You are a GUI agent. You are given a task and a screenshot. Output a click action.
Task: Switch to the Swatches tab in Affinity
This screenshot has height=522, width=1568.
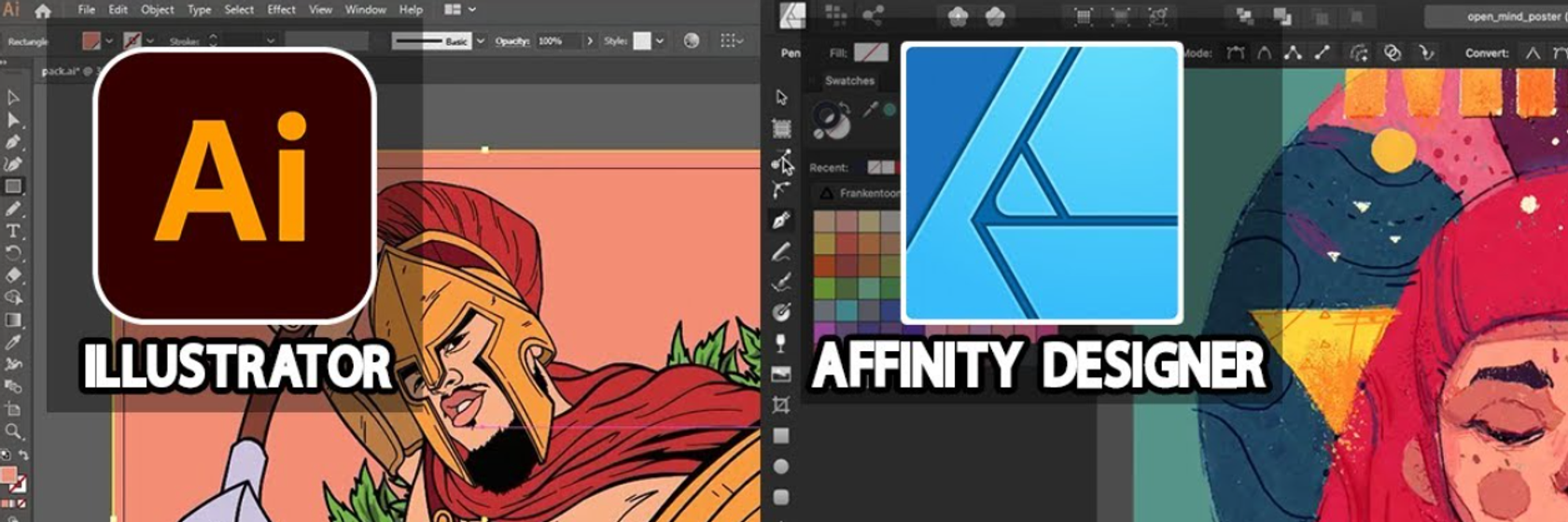coord(849,80)
